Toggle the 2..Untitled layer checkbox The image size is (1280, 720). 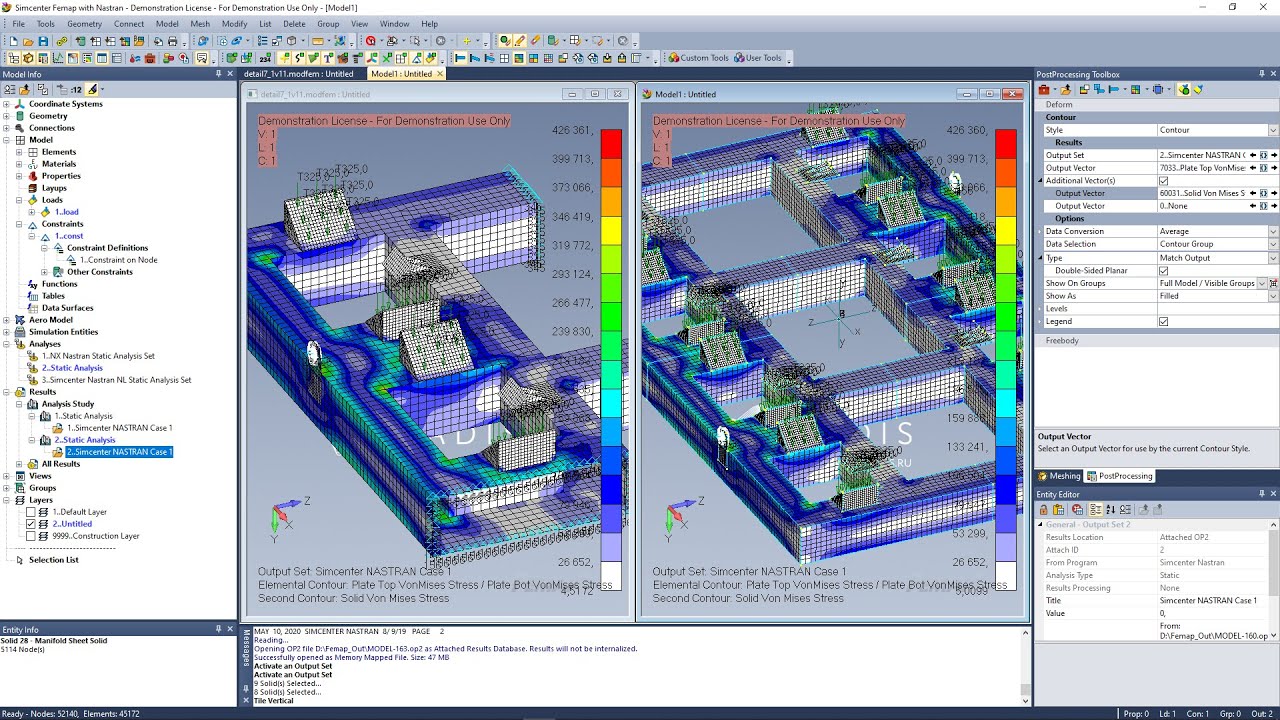[31, 524]
